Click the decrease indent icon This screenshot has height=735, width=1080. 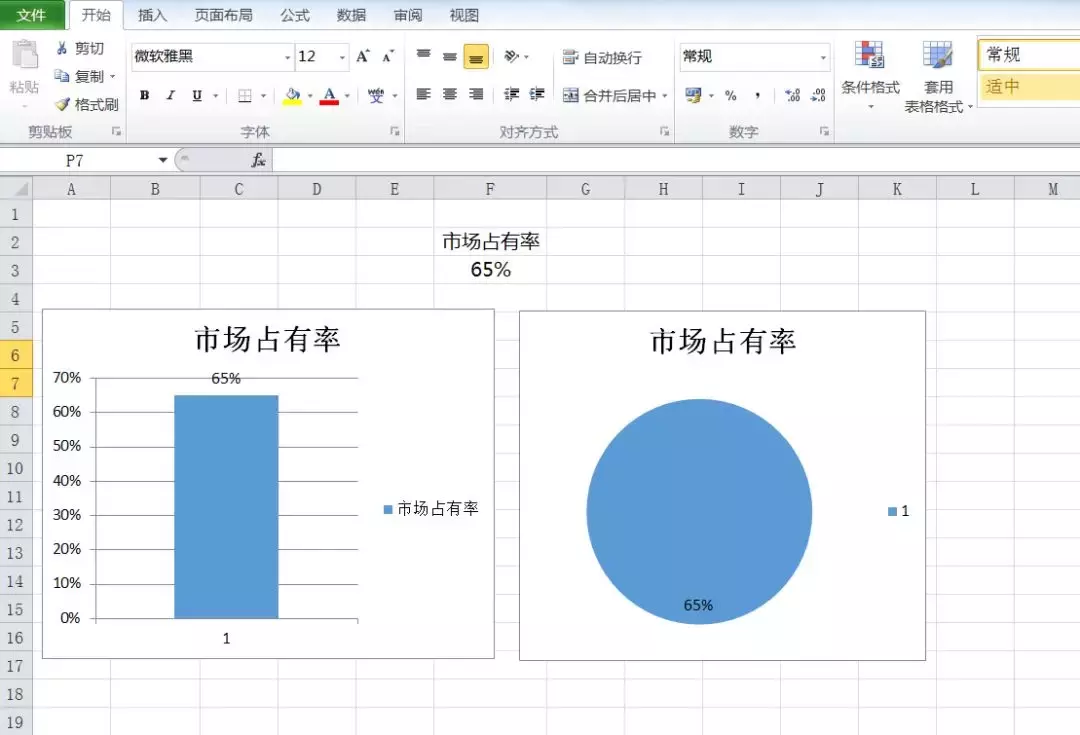point(511,94)
